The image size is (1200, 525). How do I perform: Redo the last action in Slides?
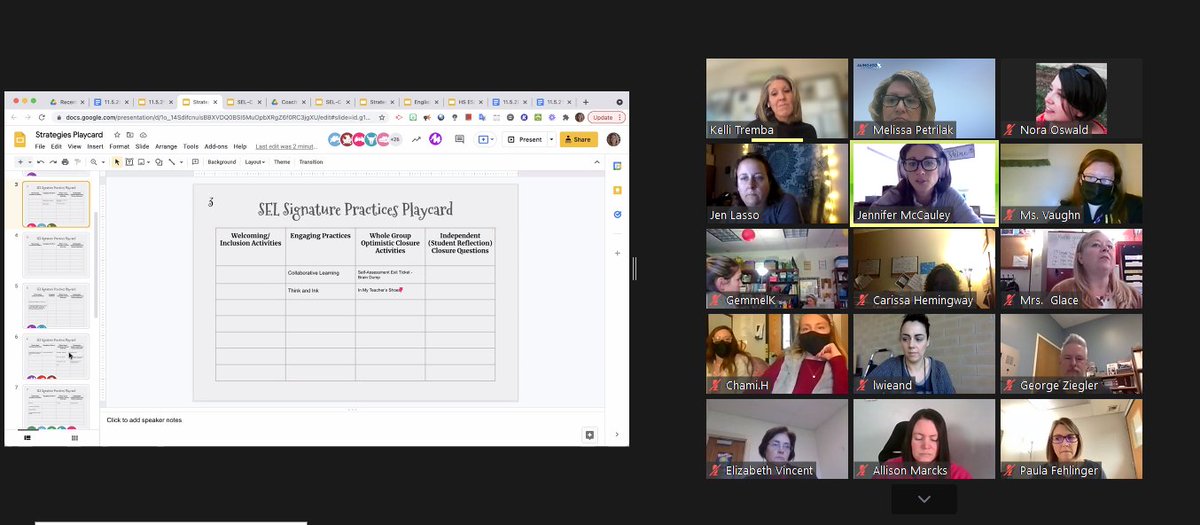[x=53, y=162]
